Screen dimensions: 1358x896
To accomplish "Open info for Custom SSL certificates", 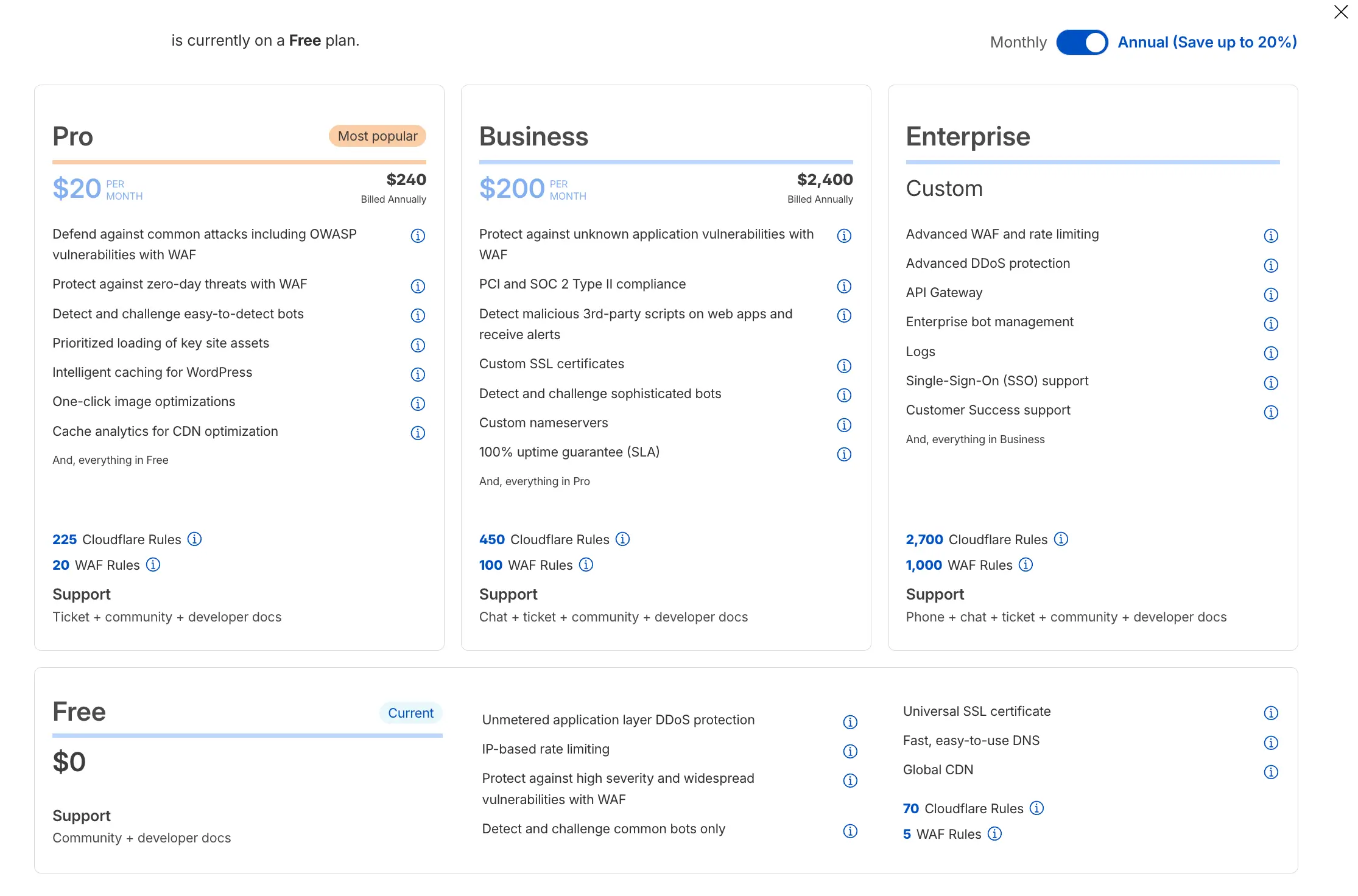I will tap(844, 366).
